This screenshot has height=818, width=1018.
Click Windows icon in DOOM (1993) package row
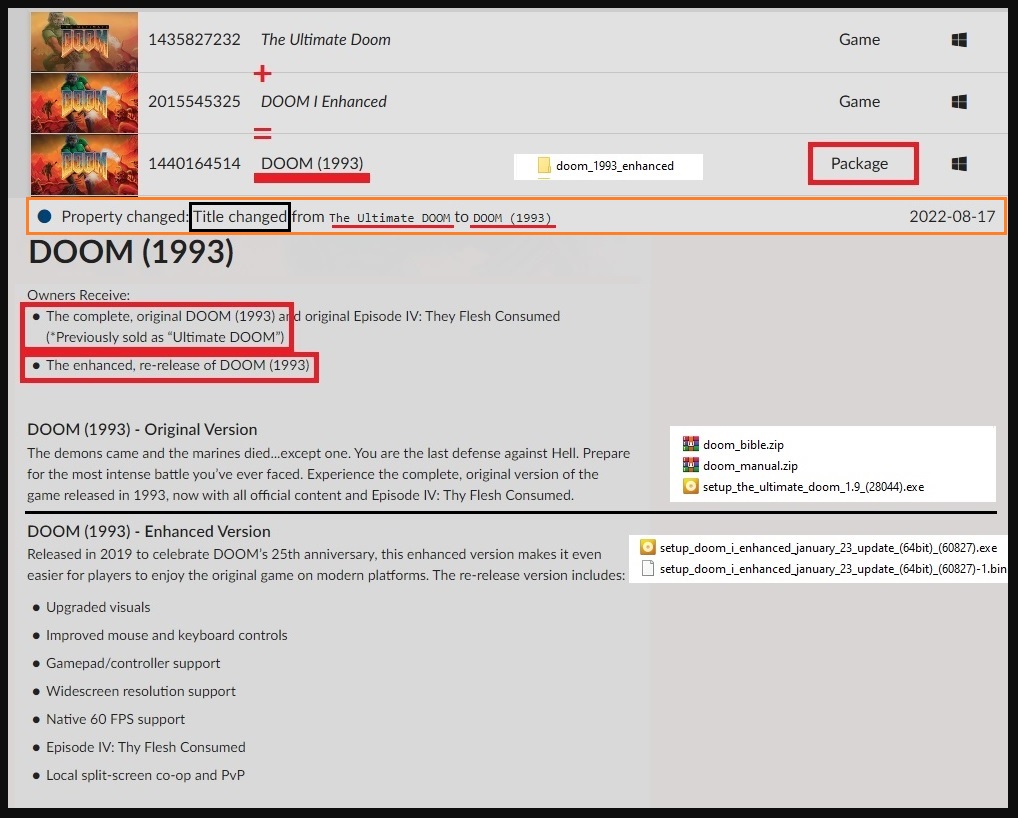[959, 164]
